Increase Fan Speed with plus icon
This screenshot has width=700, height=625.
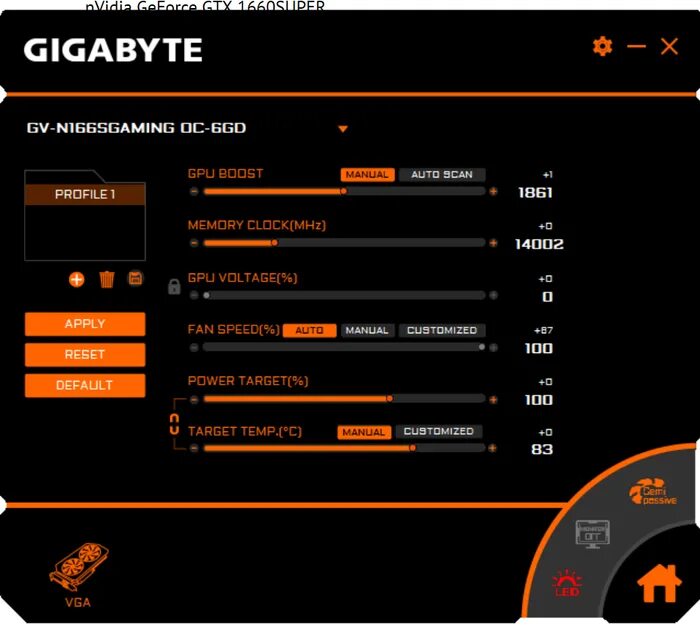click(x=493, y=347)
